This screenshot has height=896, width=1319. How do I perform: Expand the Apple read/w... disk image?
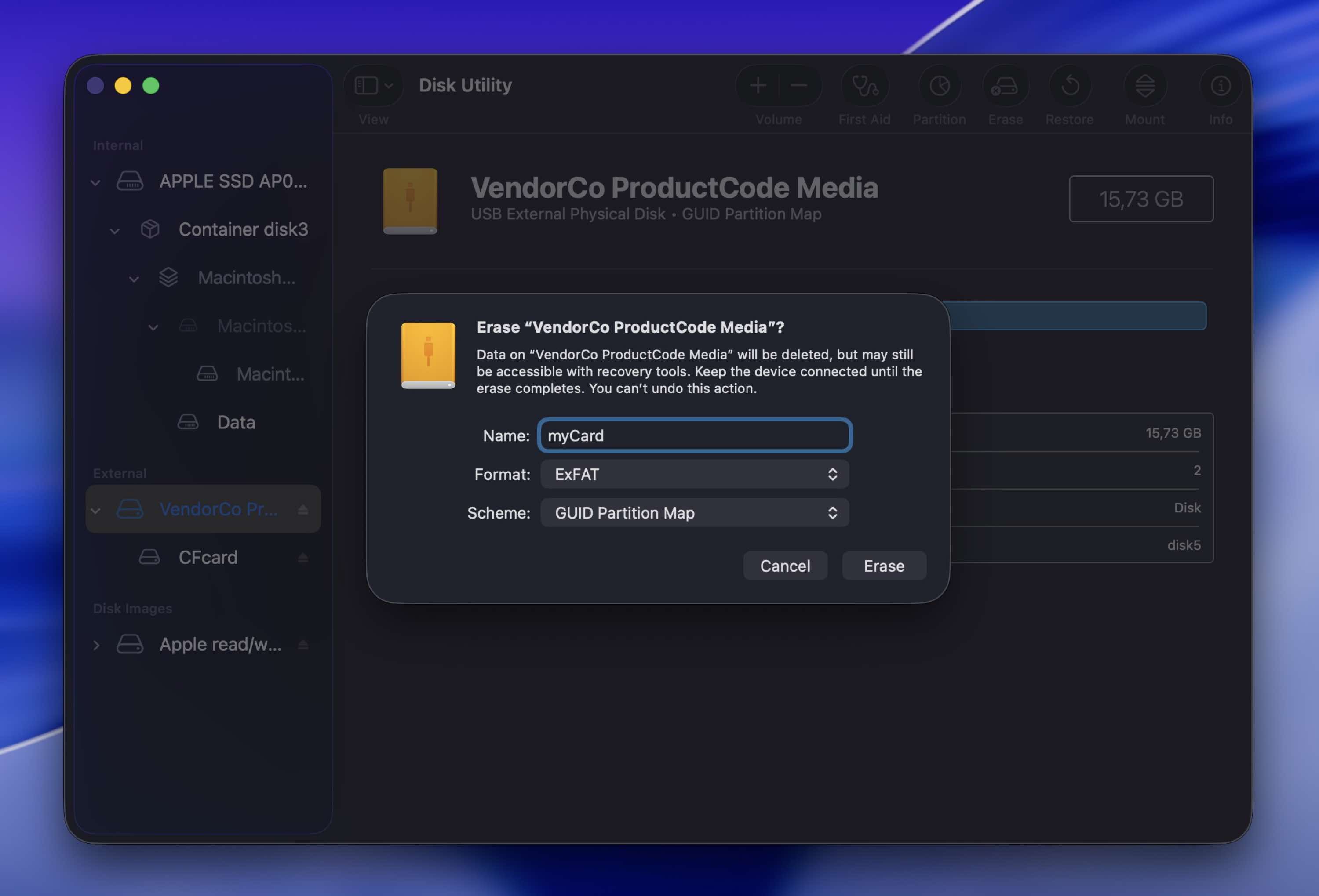pos(96,645)
